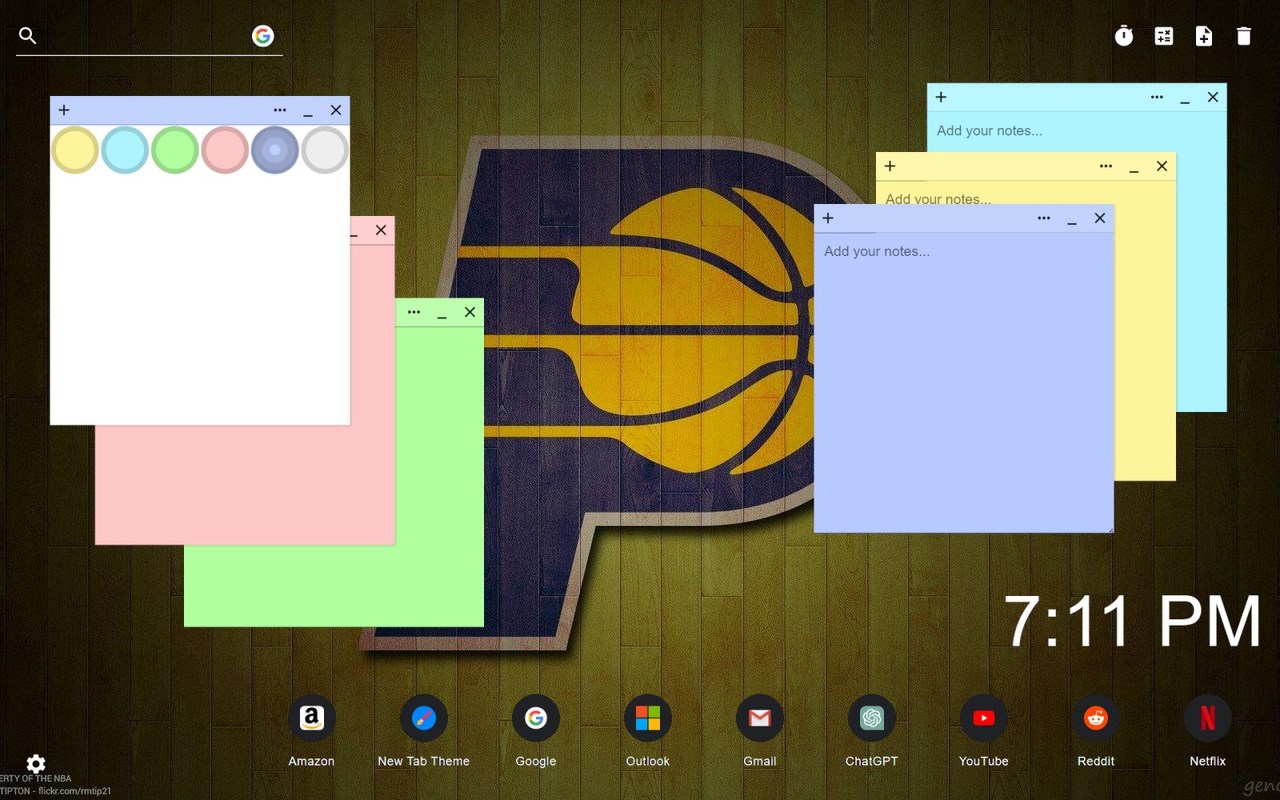Open settings via the gear icon
The height and width of the screenshot is (800, 1280).
point(36,764)
